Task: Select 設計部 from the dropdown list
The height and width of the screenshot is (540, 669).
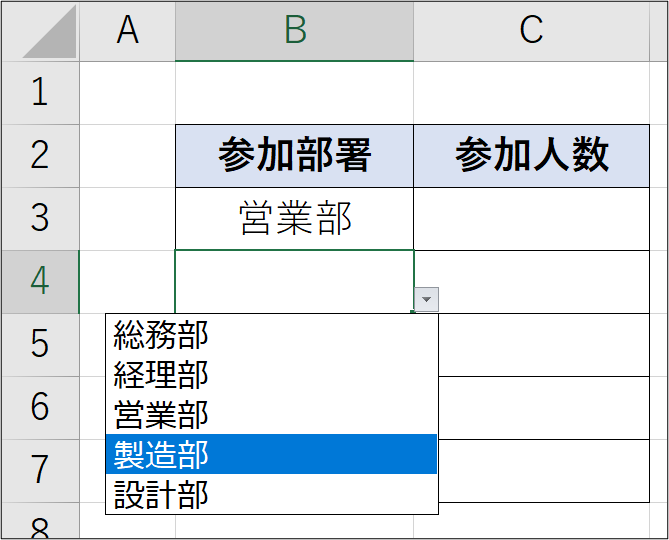Action: (271, 494)
